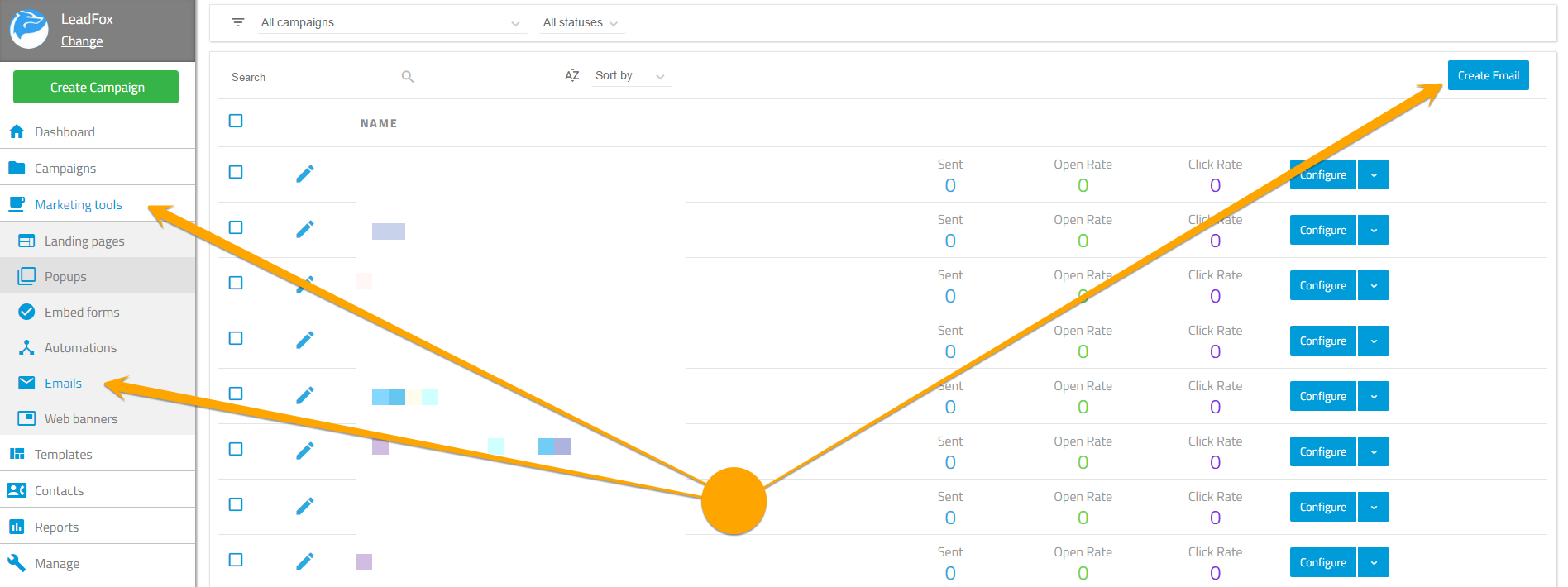Click the green Create Campaign button
Screen dimensions: 1568x587
[x=96, y=87]
